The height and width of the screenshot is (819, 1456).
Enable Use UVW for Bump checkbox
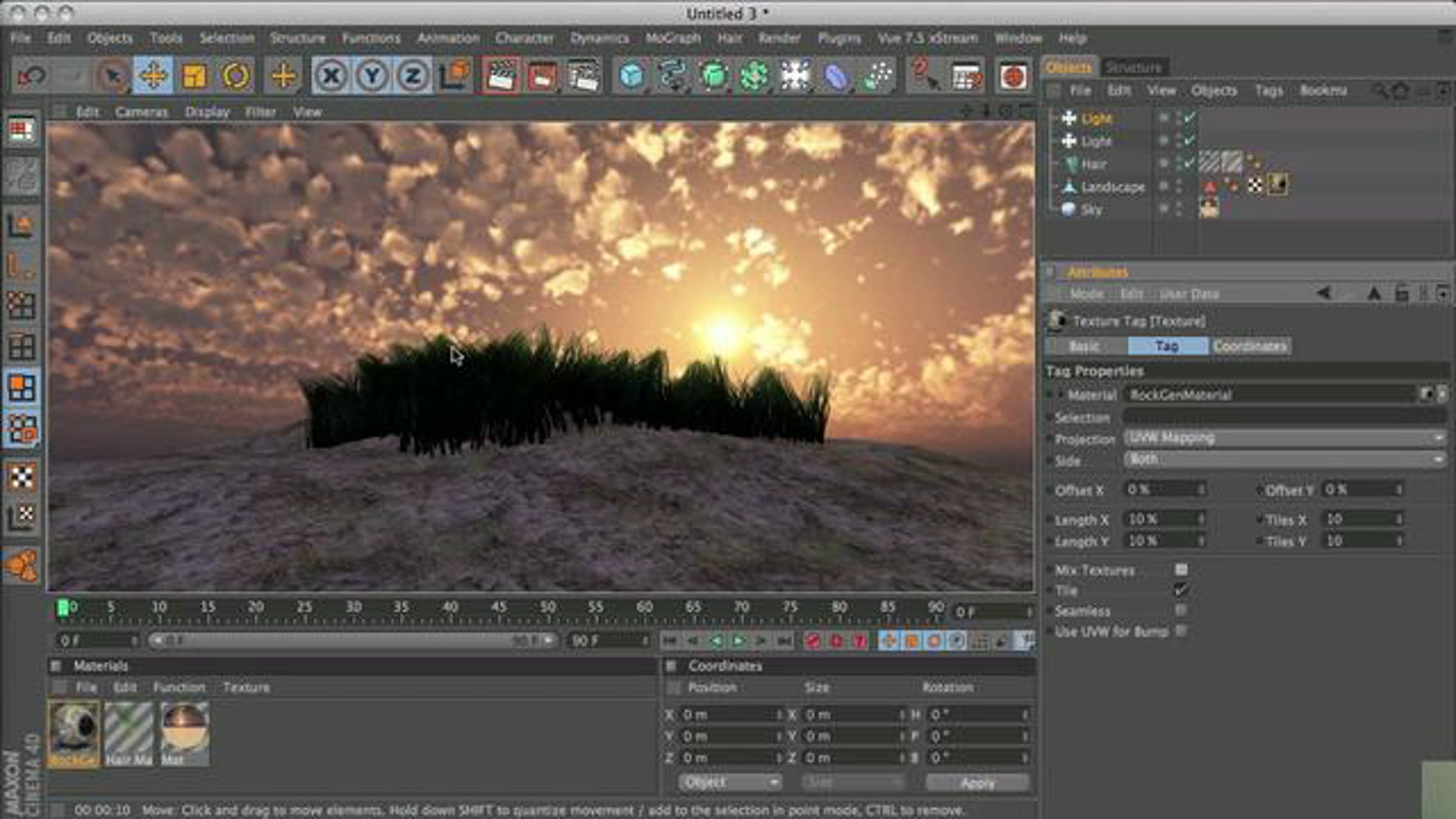(1181, 631)
